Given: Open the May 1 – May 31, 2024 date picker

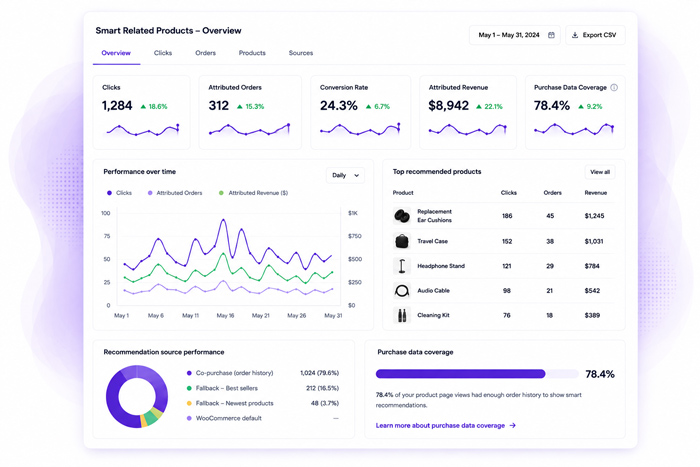Looking at the screenshot, I should pyautogui.click(x=514, y=35).
